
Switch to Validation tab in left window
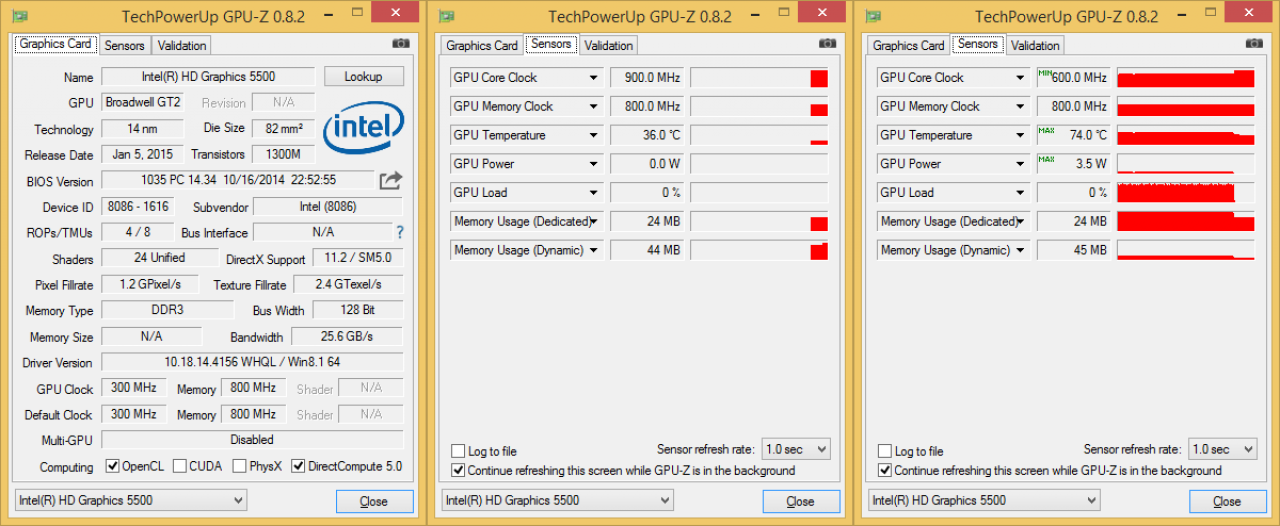click(182, 46)
